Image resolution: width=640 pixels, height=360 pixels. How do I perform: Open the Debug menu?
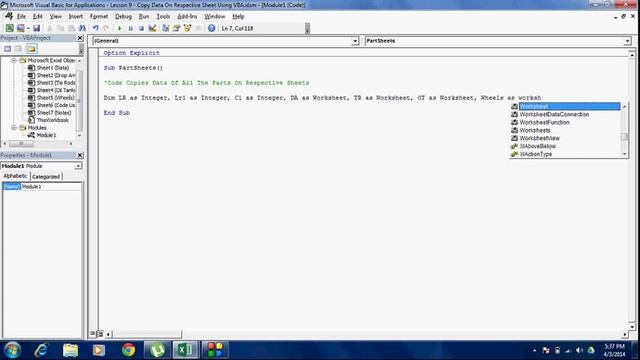point(123,16)
